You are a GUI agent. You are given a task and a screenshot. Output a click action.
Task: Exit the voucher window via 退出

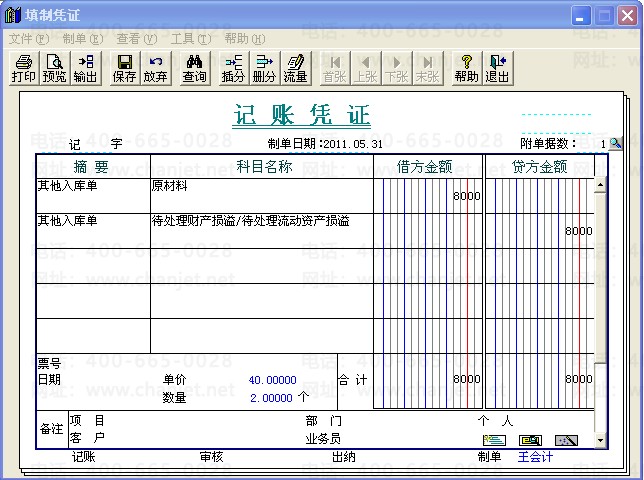coord(497,68)
